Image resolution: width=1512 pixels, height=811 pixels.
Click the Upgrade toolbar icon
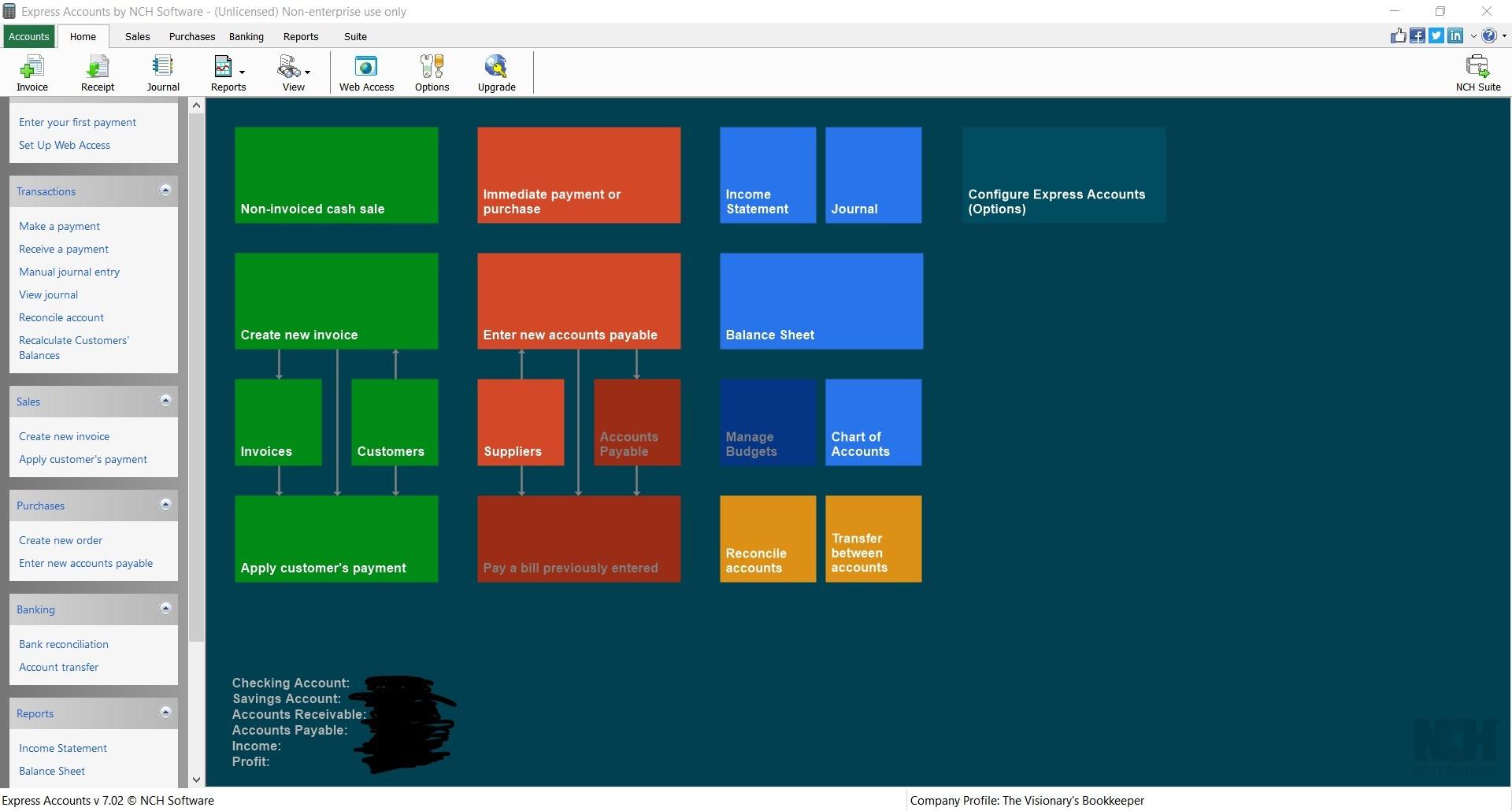[495, 72]
